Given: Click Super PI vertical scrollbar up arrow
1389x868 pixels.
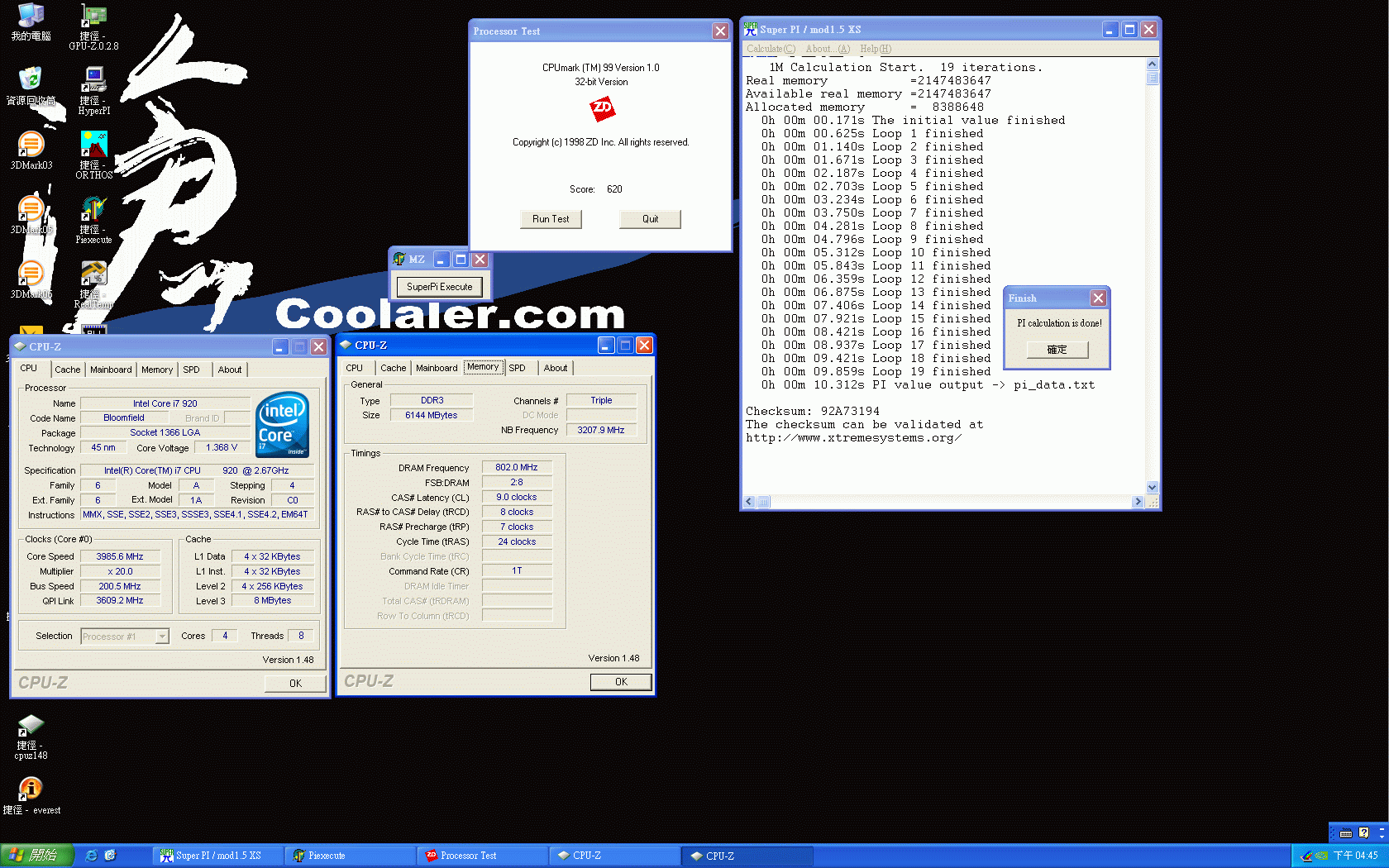Looking at the screenshot, I should (x=1153, y=64).
